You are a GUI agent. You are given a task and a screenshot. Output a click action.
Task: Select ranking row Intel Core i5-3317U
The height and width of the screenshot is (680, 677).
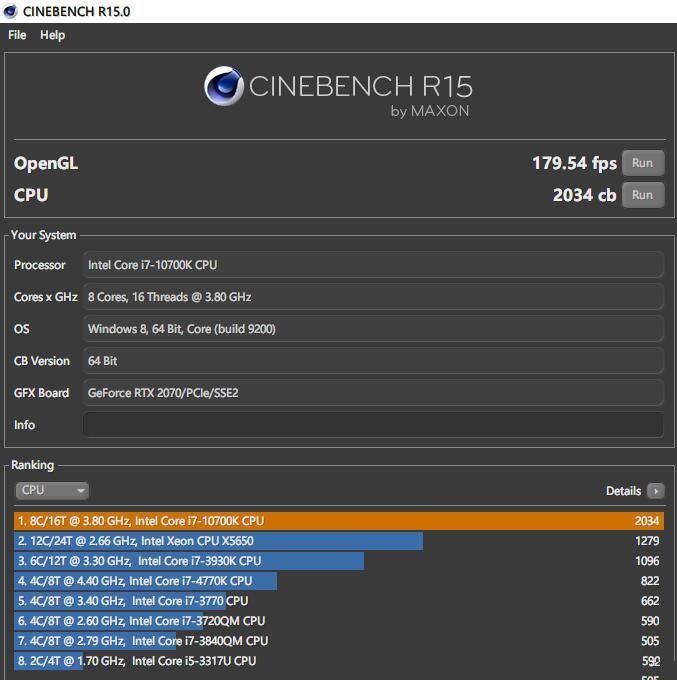point(339,660)
